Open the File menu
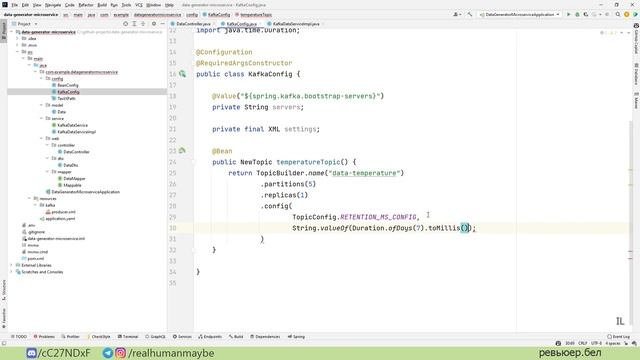 coord(15,5)
